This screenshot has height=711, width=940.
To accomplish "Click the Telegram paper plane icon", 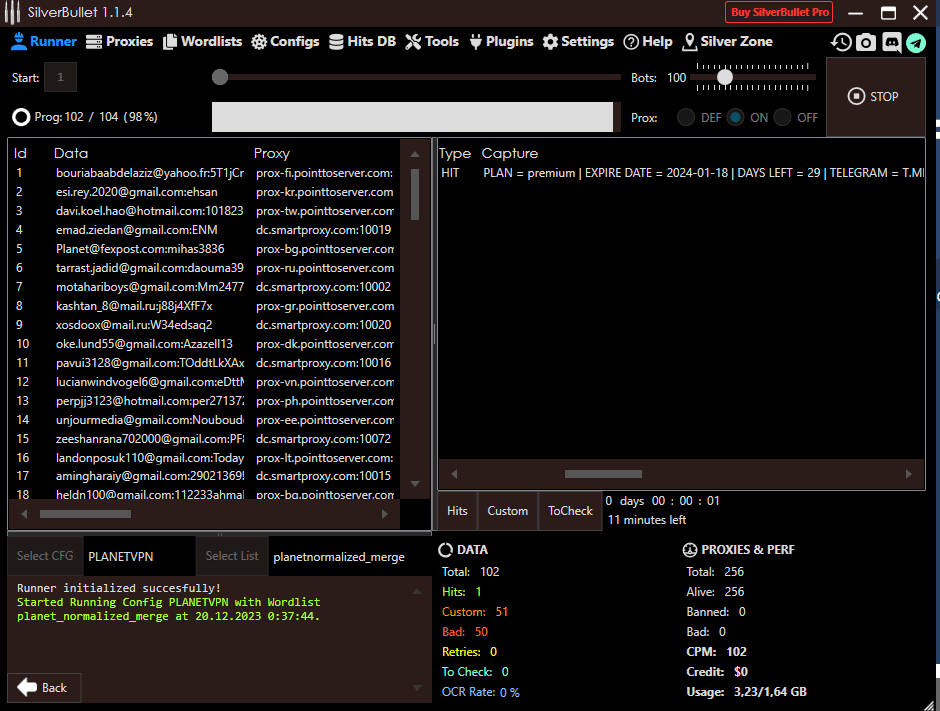I will (916, 43).
